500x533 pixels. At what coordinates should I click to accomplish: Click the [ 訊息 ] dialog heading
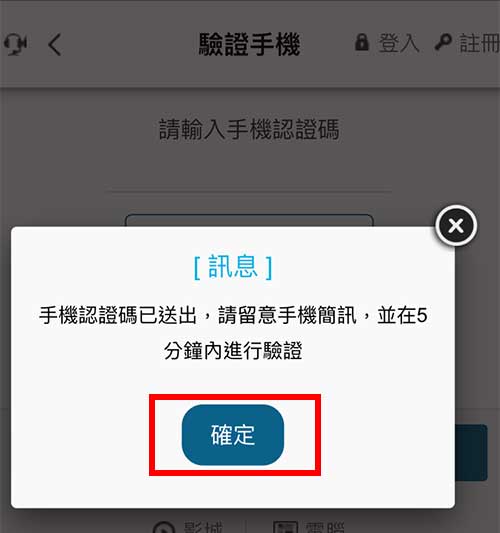[233, 267]
